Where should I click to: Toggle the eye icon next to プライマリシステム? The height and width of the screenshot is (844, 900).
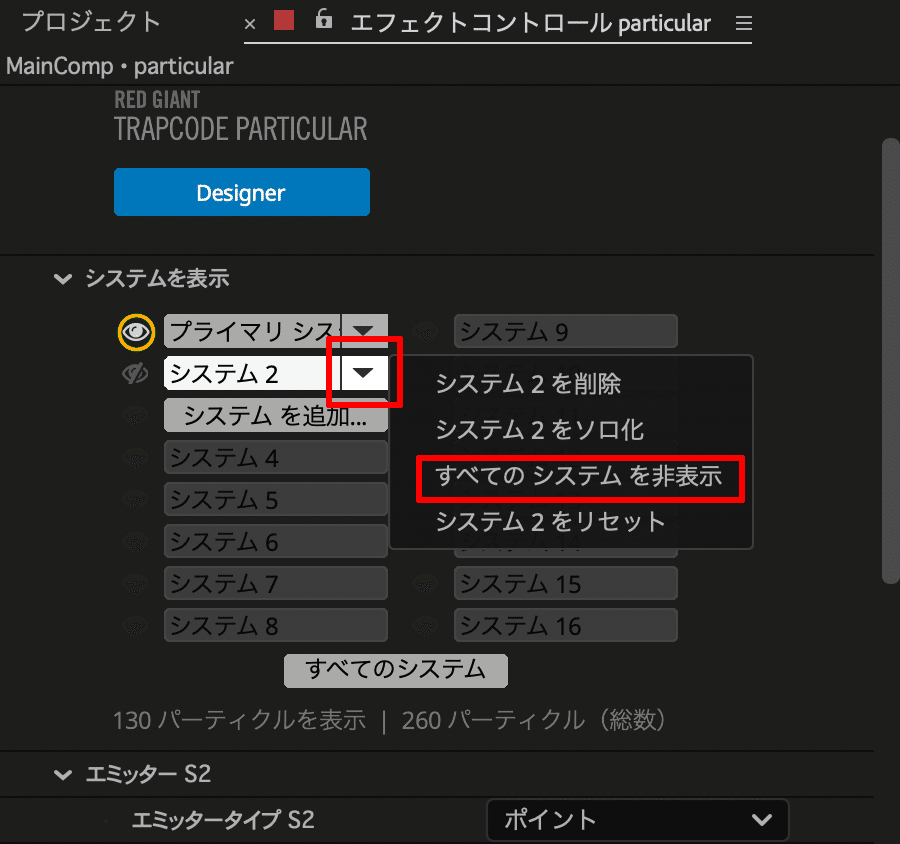point(136,331)
